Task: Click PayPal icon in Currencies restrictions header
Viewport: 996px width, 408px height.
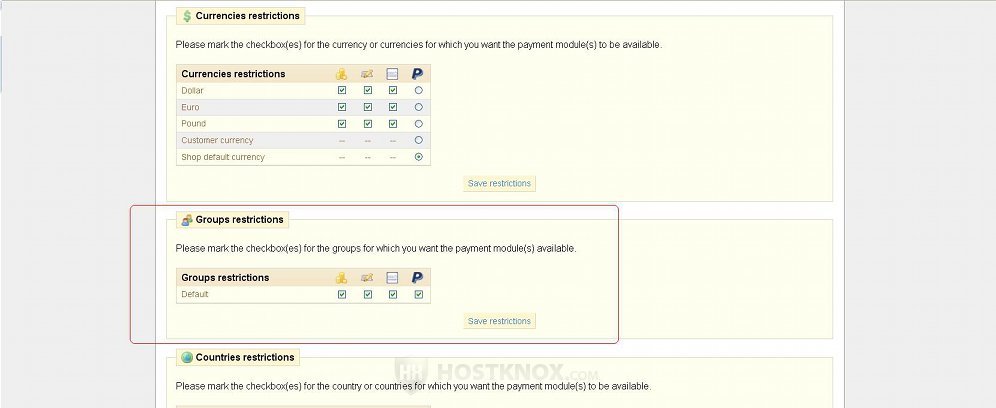Action: pyautogui.click(x=417, y=74)
